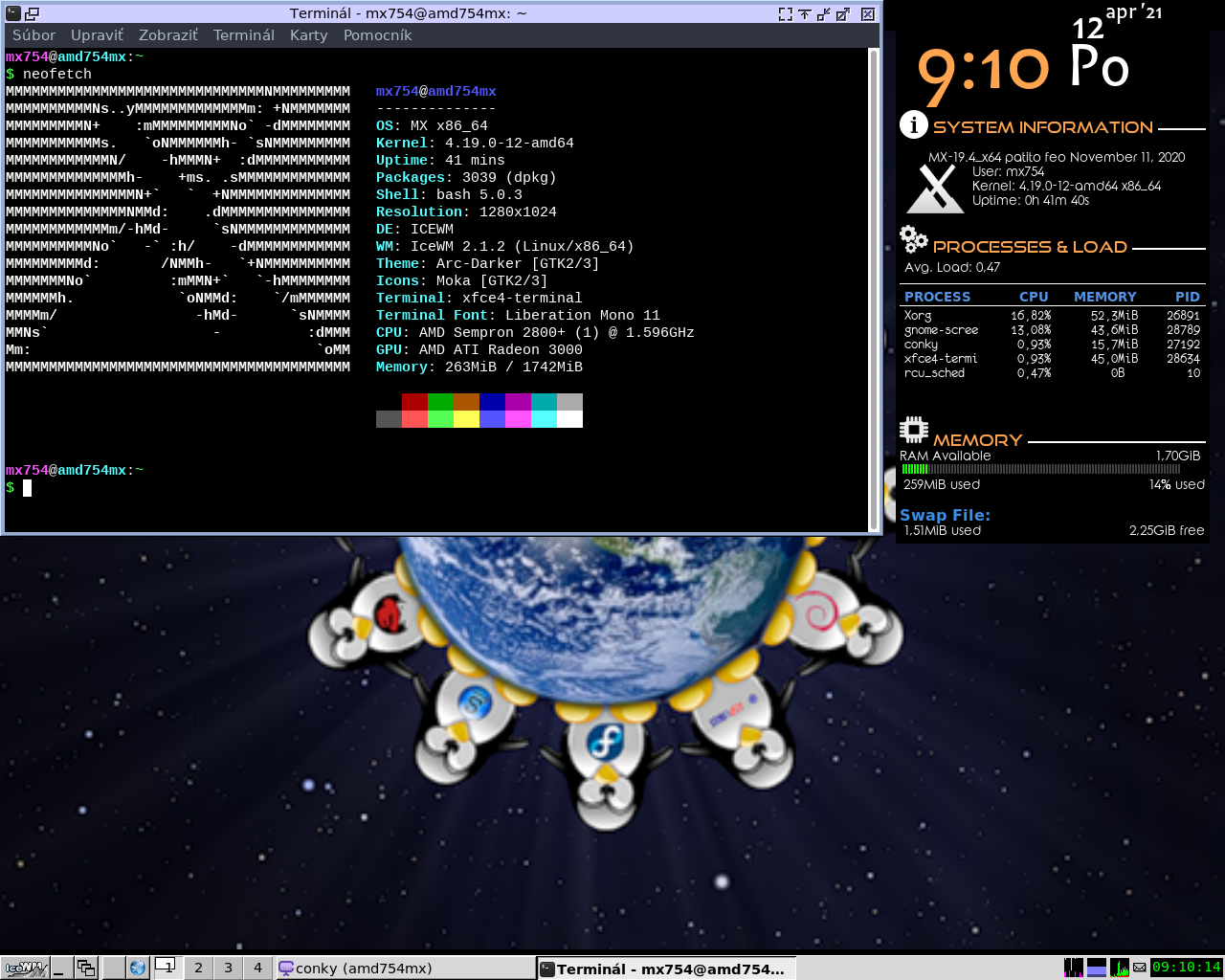Click the fullscreen icon in terminal titlebar
1225x980 pixels.
point(785,14)
